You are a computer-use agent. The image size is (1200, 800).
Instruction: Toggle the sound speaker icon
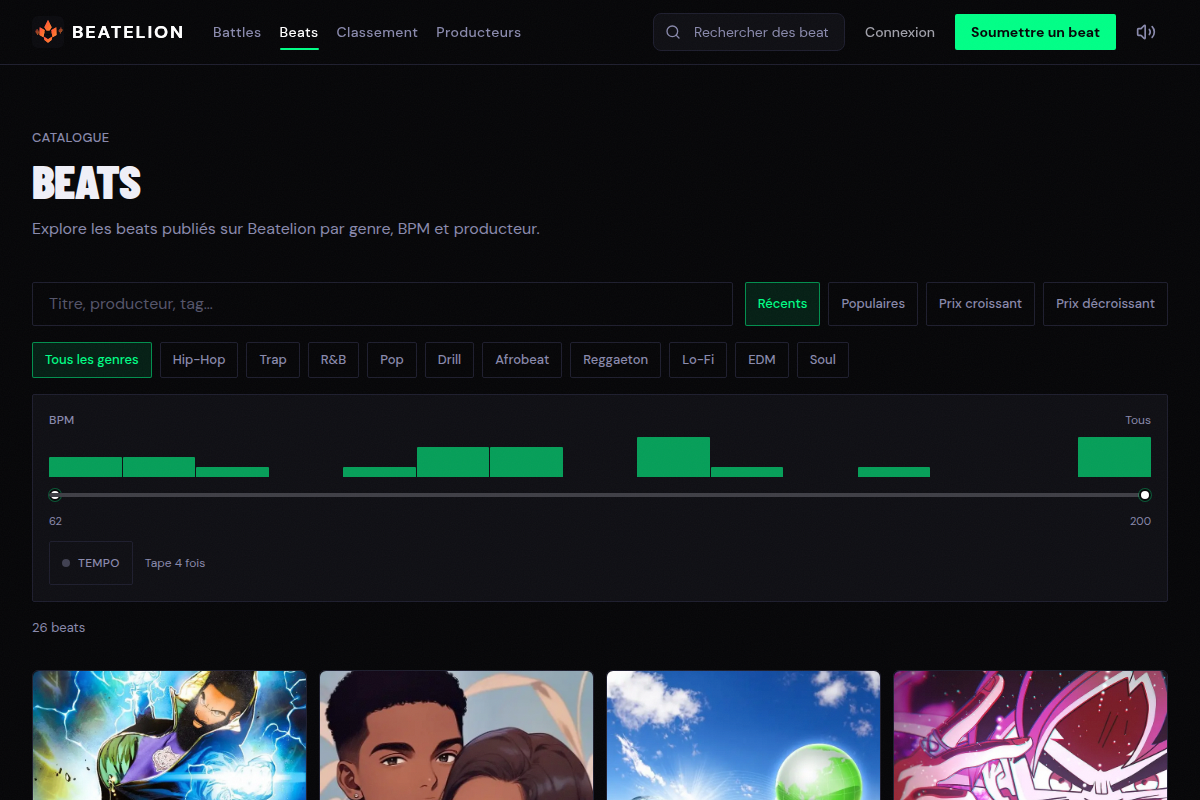1146,32
